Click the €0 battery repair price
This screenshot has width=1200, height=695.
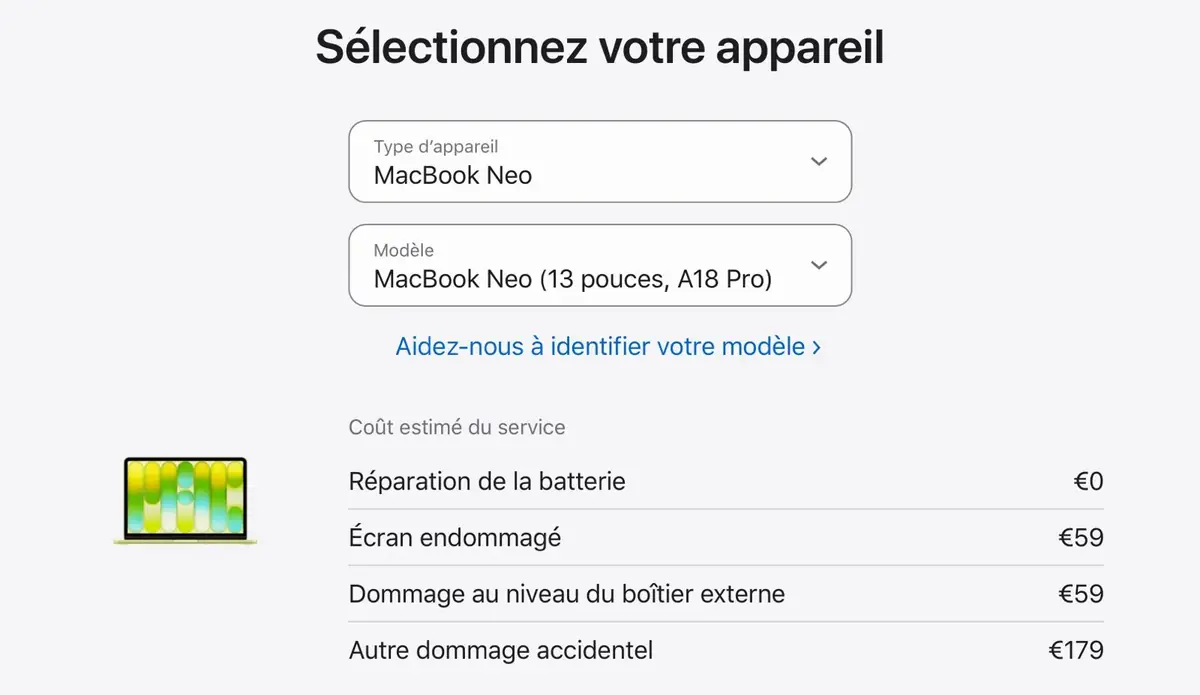point(1090,481)
